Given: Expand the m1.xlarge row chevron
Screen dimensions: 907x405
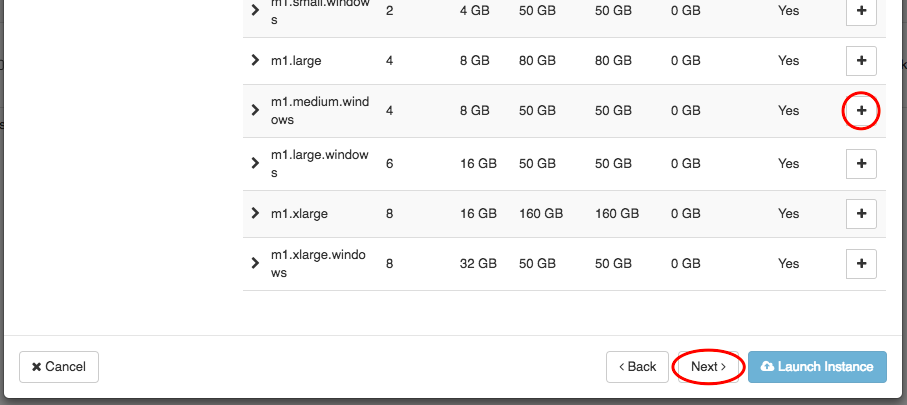Looking at the screenshot, I should (255, 213).
